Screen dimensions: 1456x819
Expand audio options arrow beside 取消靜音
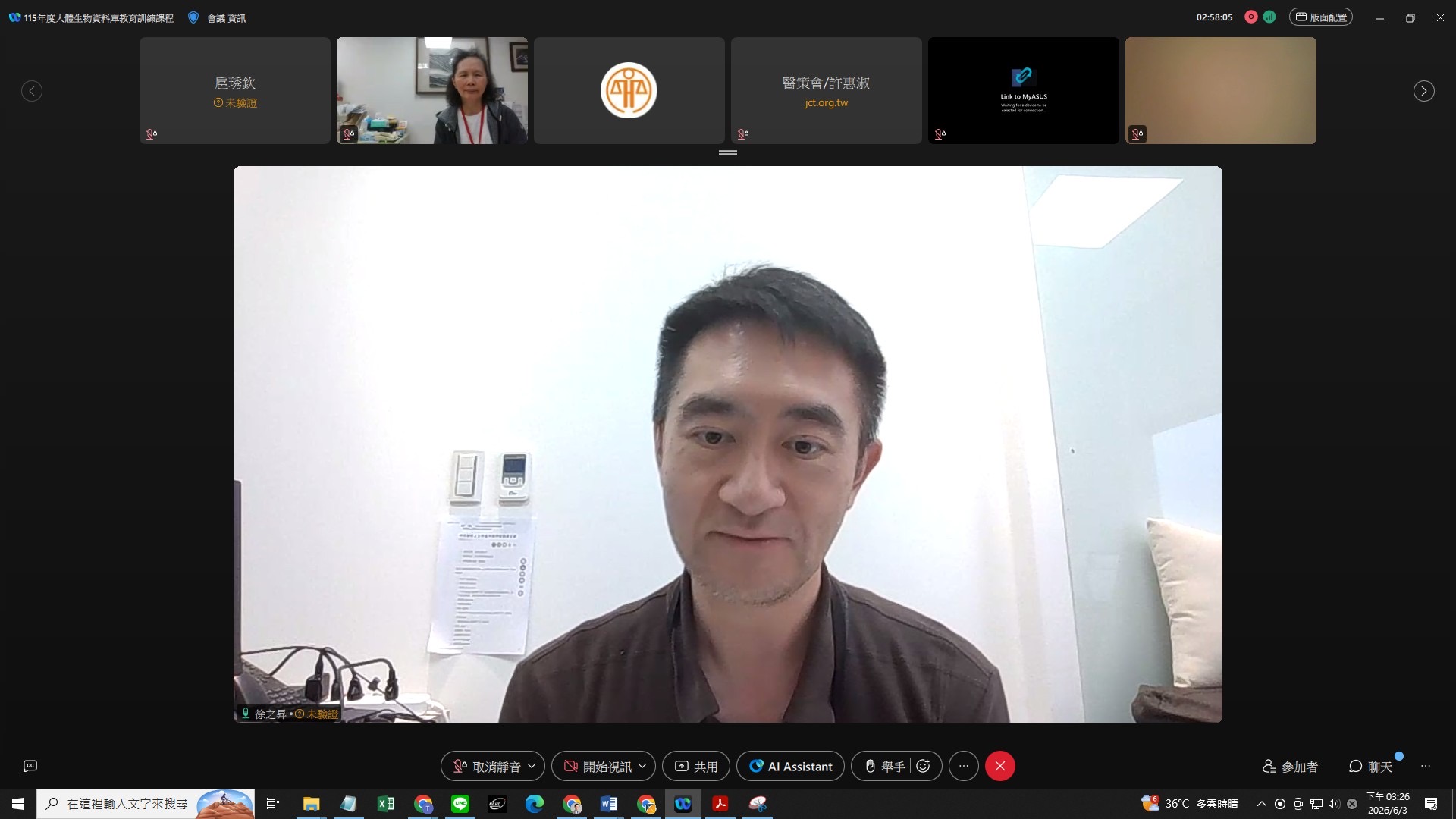532,767
